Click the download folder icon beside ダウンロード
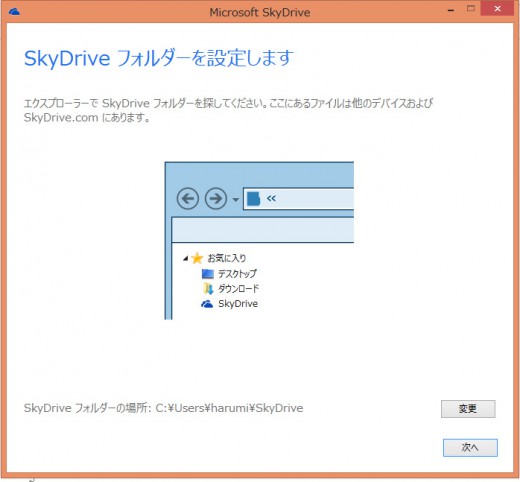Image resolution: width=520 pixels, height=482 pixels. pos(208,289)
